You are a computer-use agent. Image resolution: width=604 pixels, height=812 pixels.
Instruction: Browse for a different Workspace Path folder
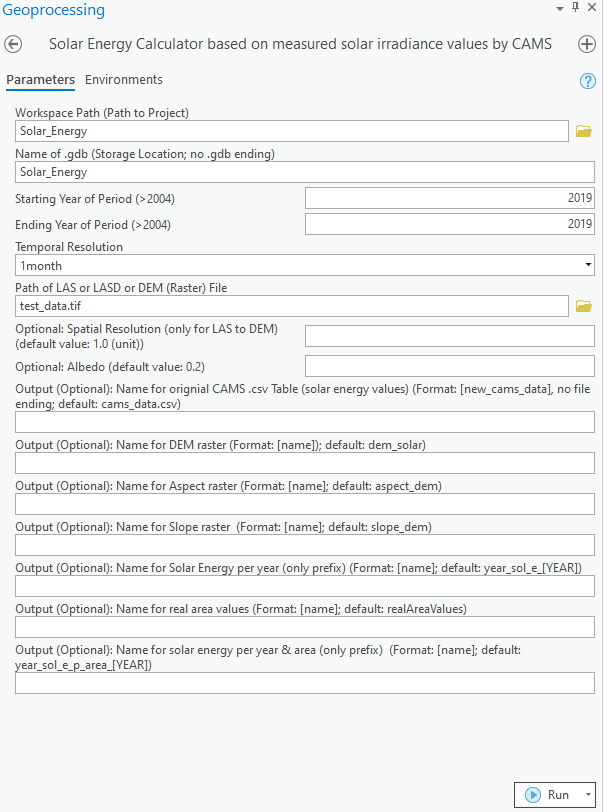pyautogui.click(x=583, y=130)
